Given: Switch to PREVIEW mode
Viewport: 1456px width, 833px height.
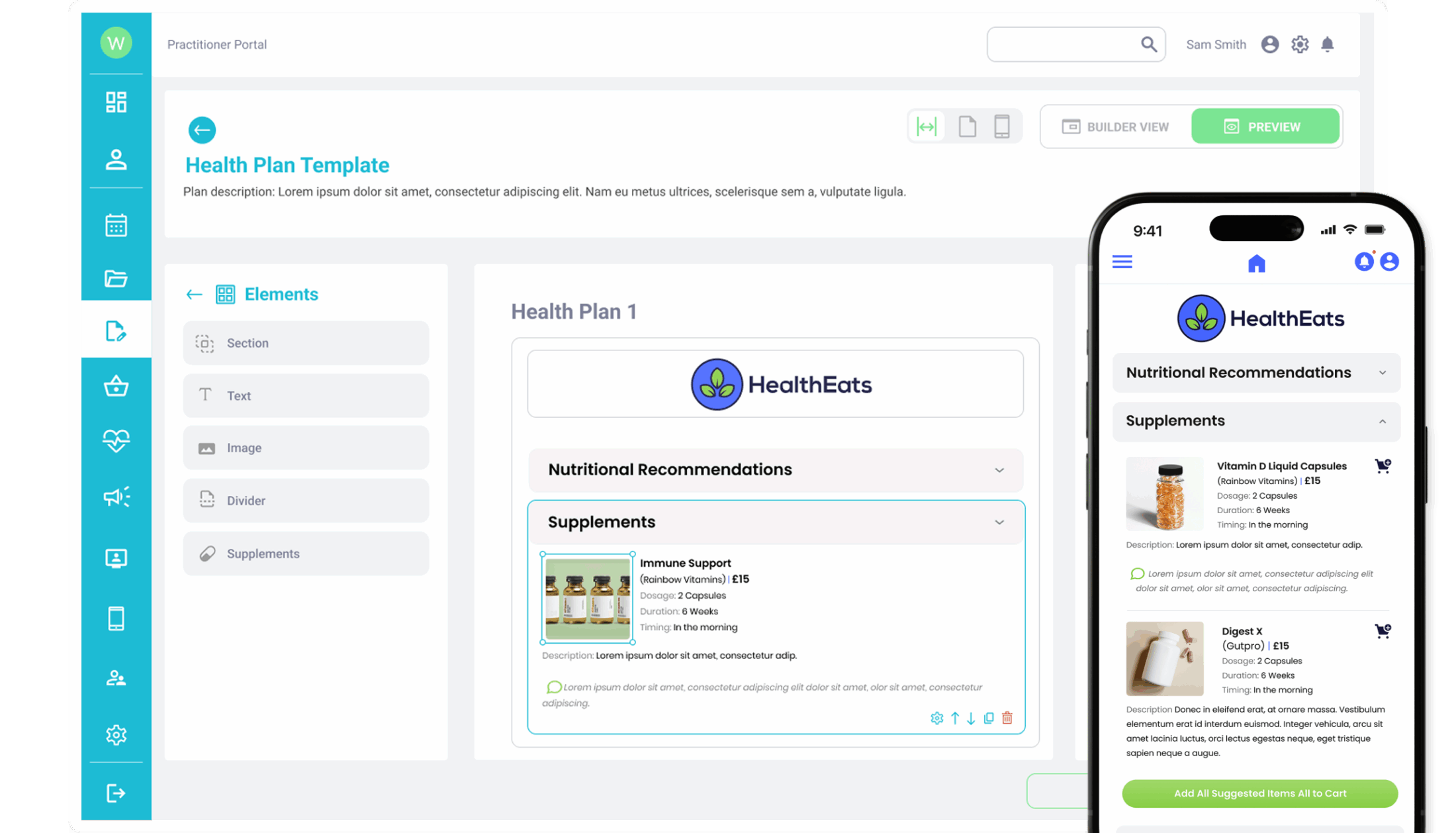Looking at the screenshot, I should 1265,126.
